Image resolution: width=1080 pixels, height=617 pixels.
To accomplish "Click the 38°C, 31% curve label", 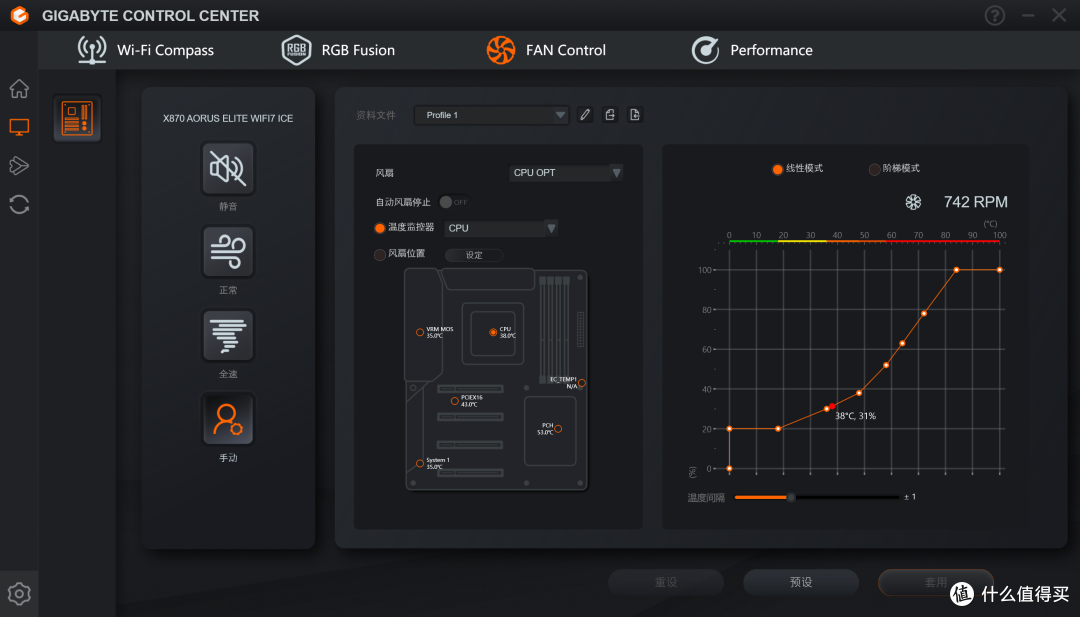I will pos(855,416).
